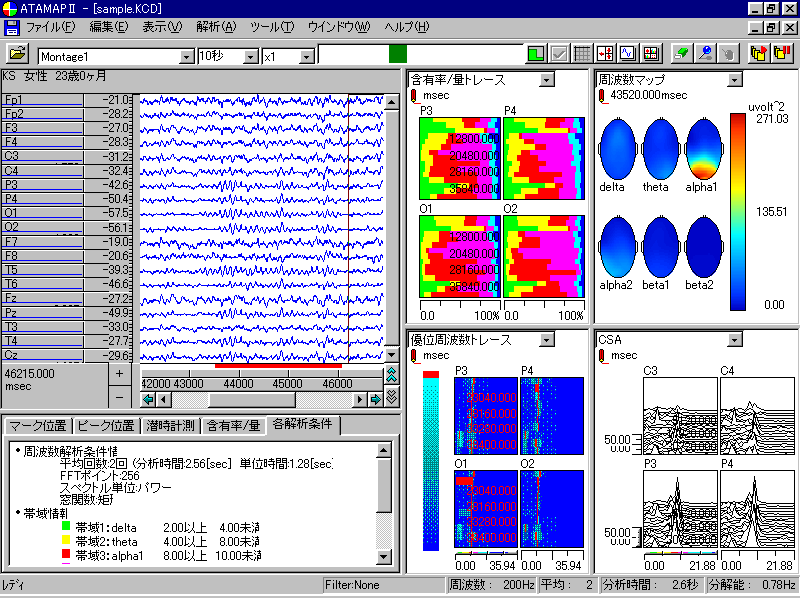Click the waveform display toolbar icon
The image size is (800, 598).
coord(628,54)
